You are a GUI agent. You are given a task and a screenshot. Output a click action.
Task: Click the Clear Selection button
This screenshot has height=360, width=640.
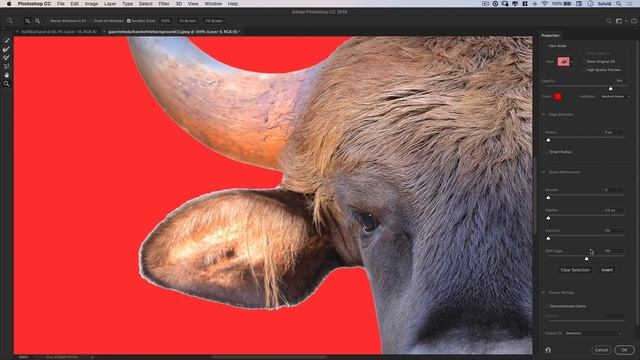[575, 270]
